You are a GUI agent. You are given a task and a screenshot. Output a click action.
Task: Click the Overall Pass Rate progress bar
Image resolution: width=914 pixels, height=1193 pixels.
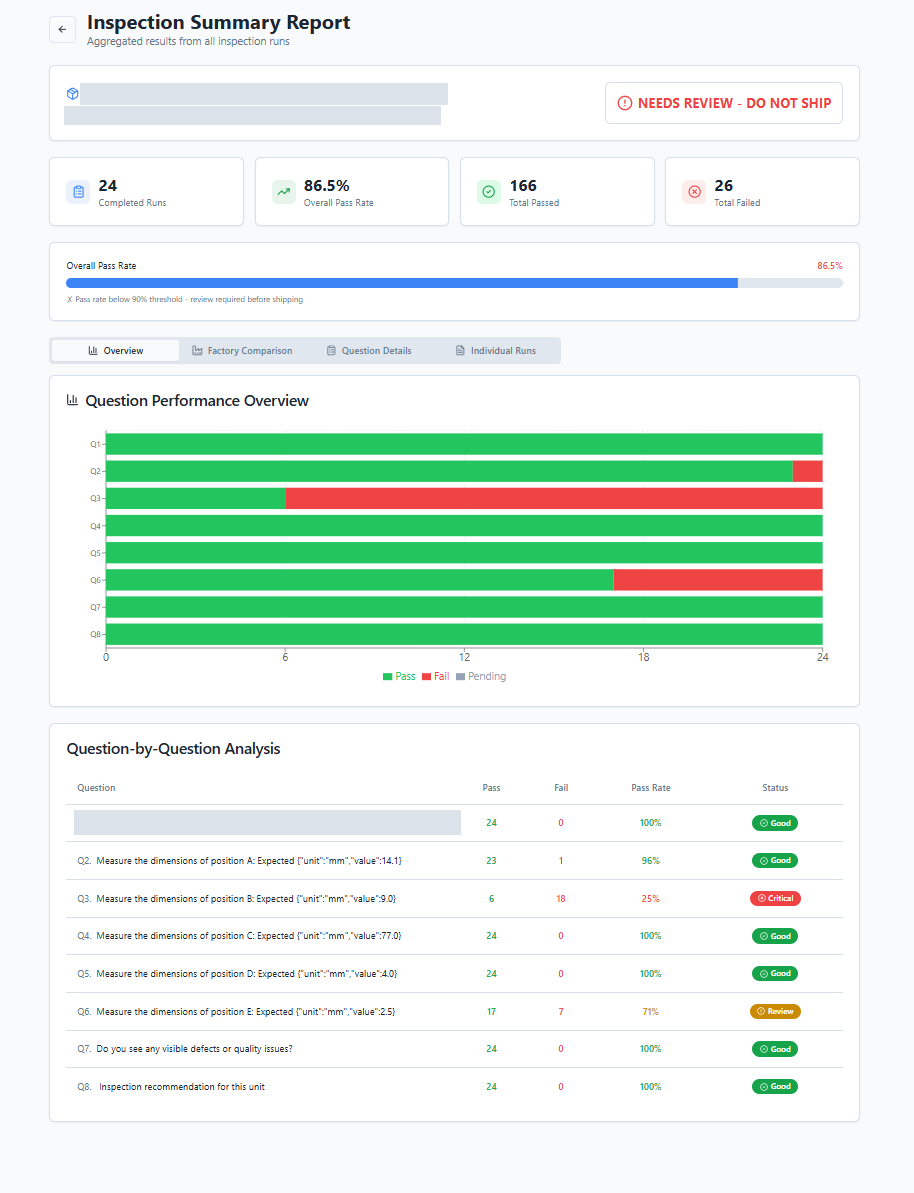pos(454,283)
